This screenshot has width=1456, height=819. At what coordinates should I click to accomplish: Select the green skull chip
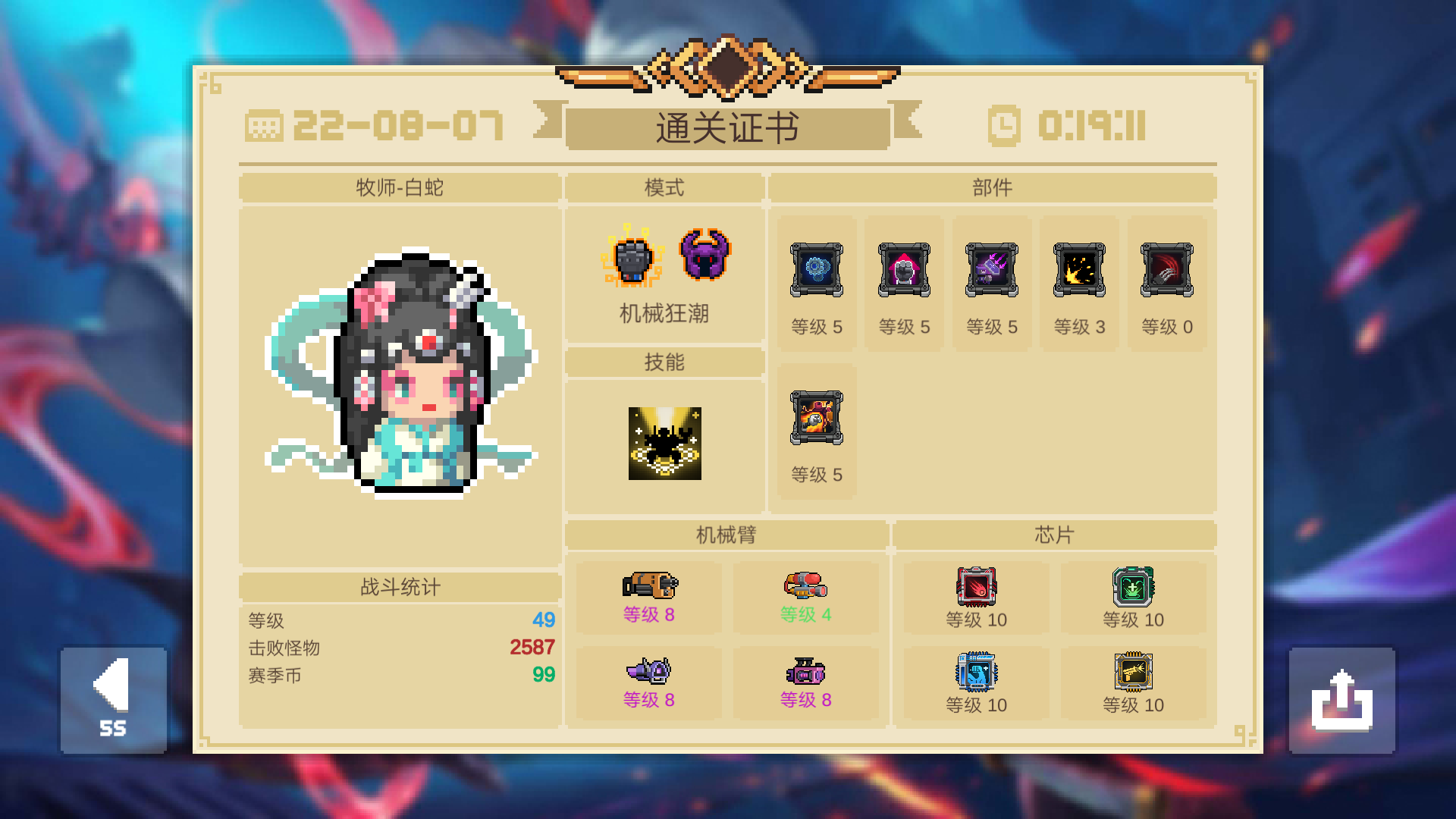pyautogui.click(x=1133, y=587)
